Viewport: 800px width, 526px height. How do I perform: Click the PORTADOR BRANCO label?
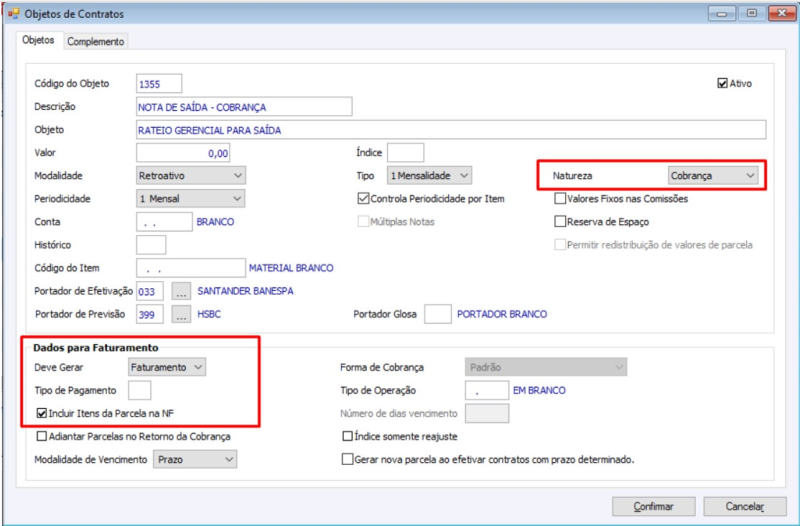502,314
